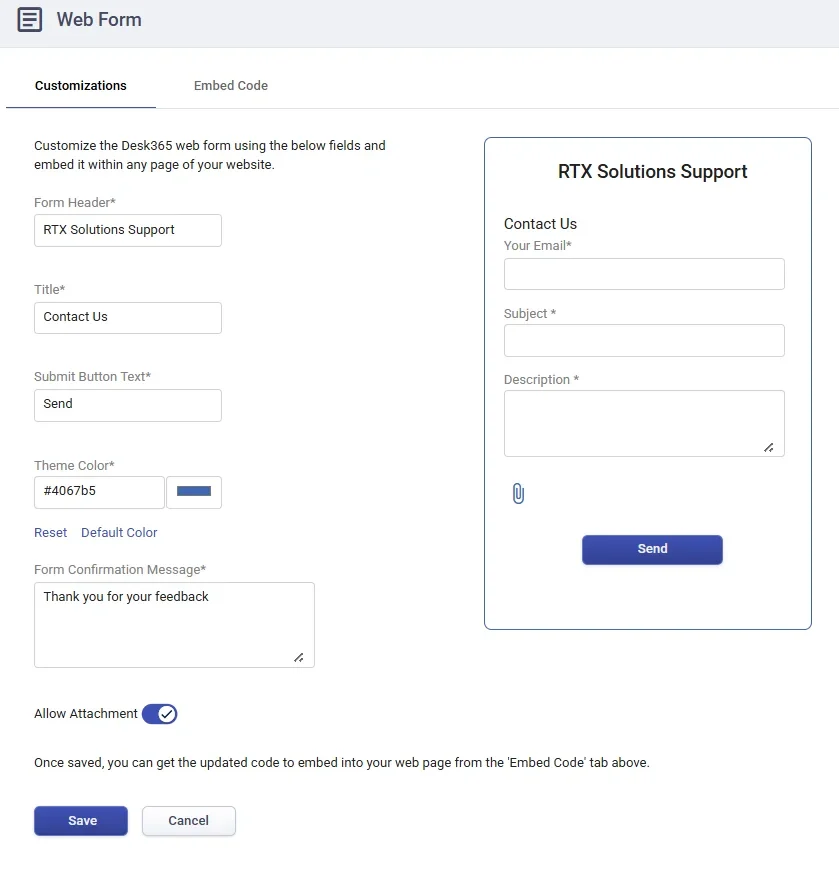Click the 'Allow Attachment' label text
The width and height of the screenshot is (839, 889).
click(86, 714)
